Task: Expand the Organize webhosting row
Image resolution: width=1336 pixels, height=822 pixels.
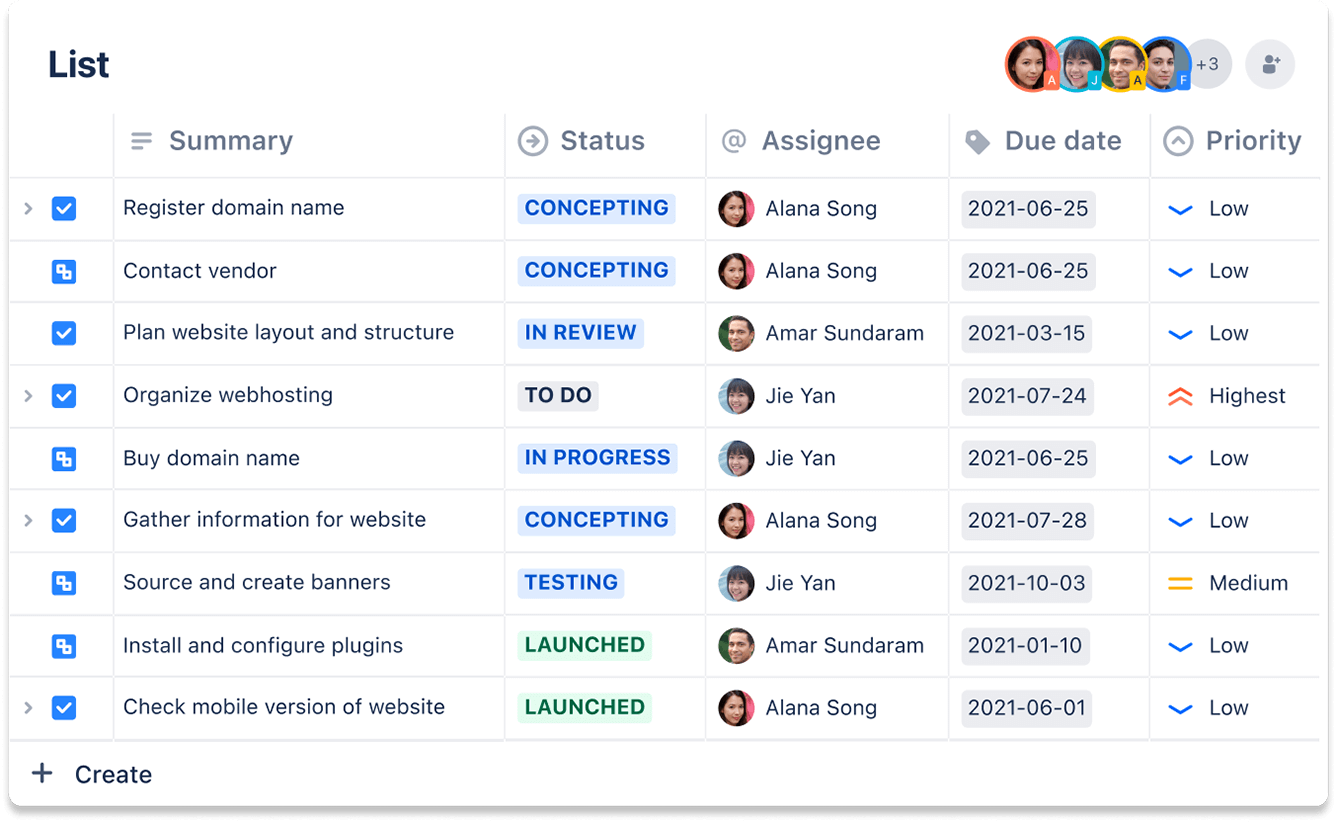Action: (28, 396)
